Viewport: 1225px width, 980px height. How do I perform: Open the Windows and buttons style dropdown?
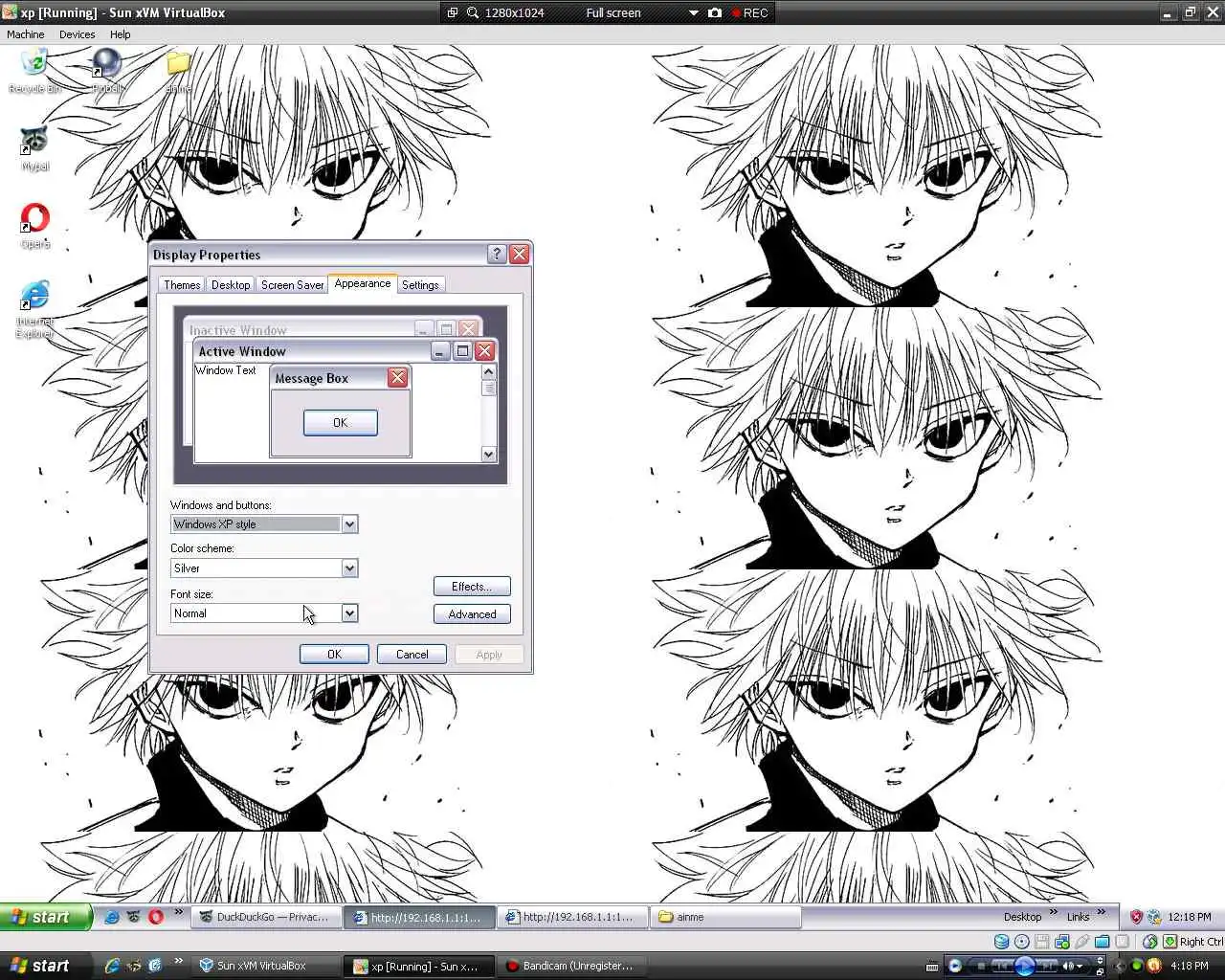tap(349, 523)
